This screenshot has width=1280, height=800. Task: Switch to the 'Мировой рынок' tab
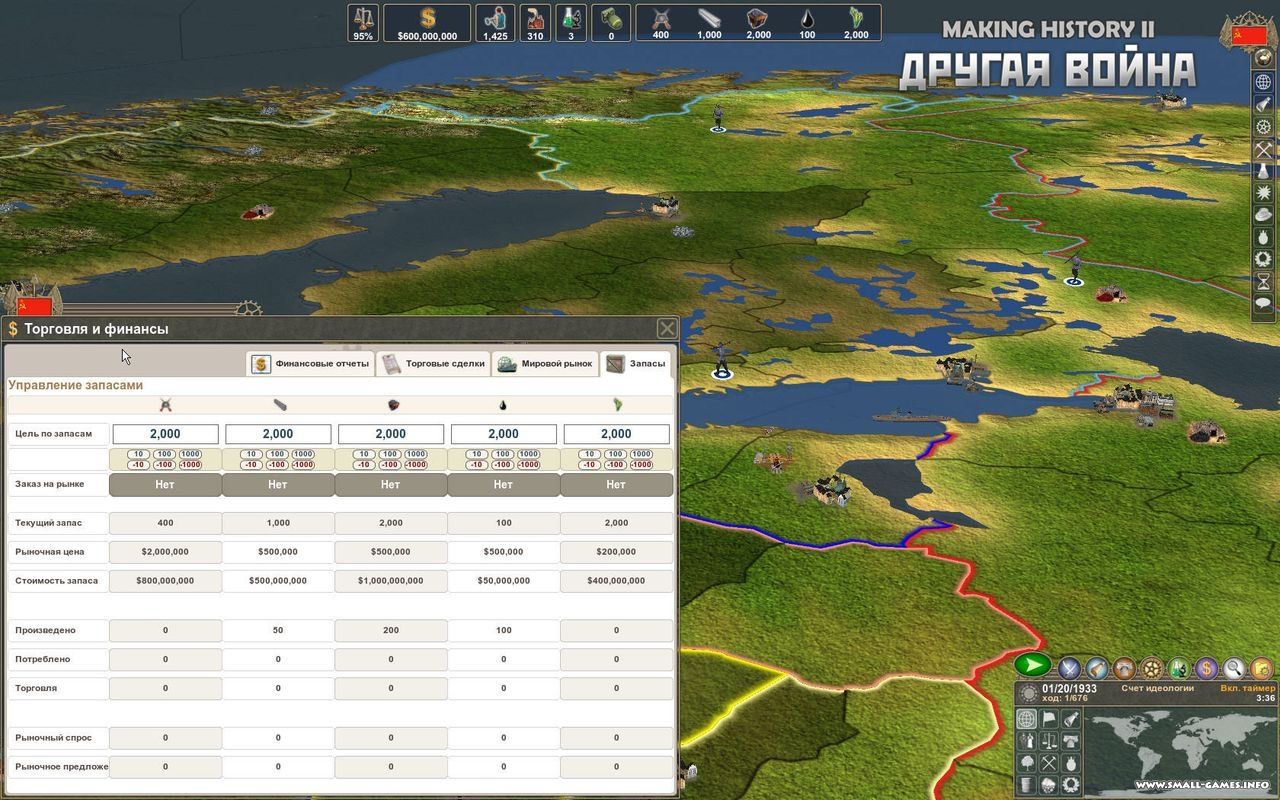[545, 364]
